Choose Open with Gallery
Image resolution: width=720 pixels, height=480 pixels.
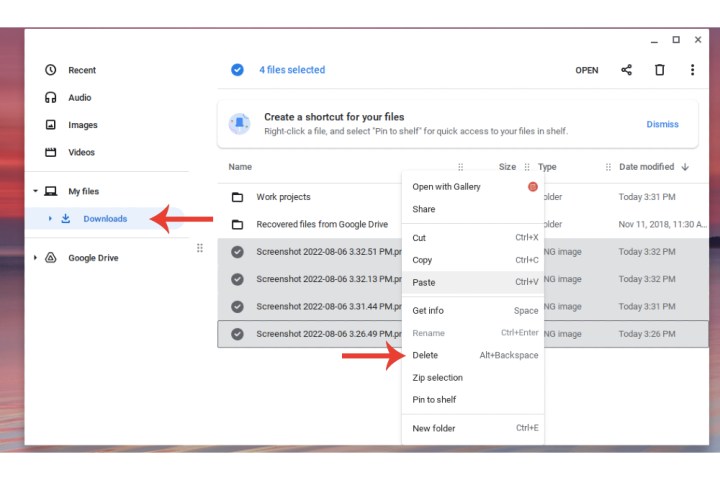[473, 186]
